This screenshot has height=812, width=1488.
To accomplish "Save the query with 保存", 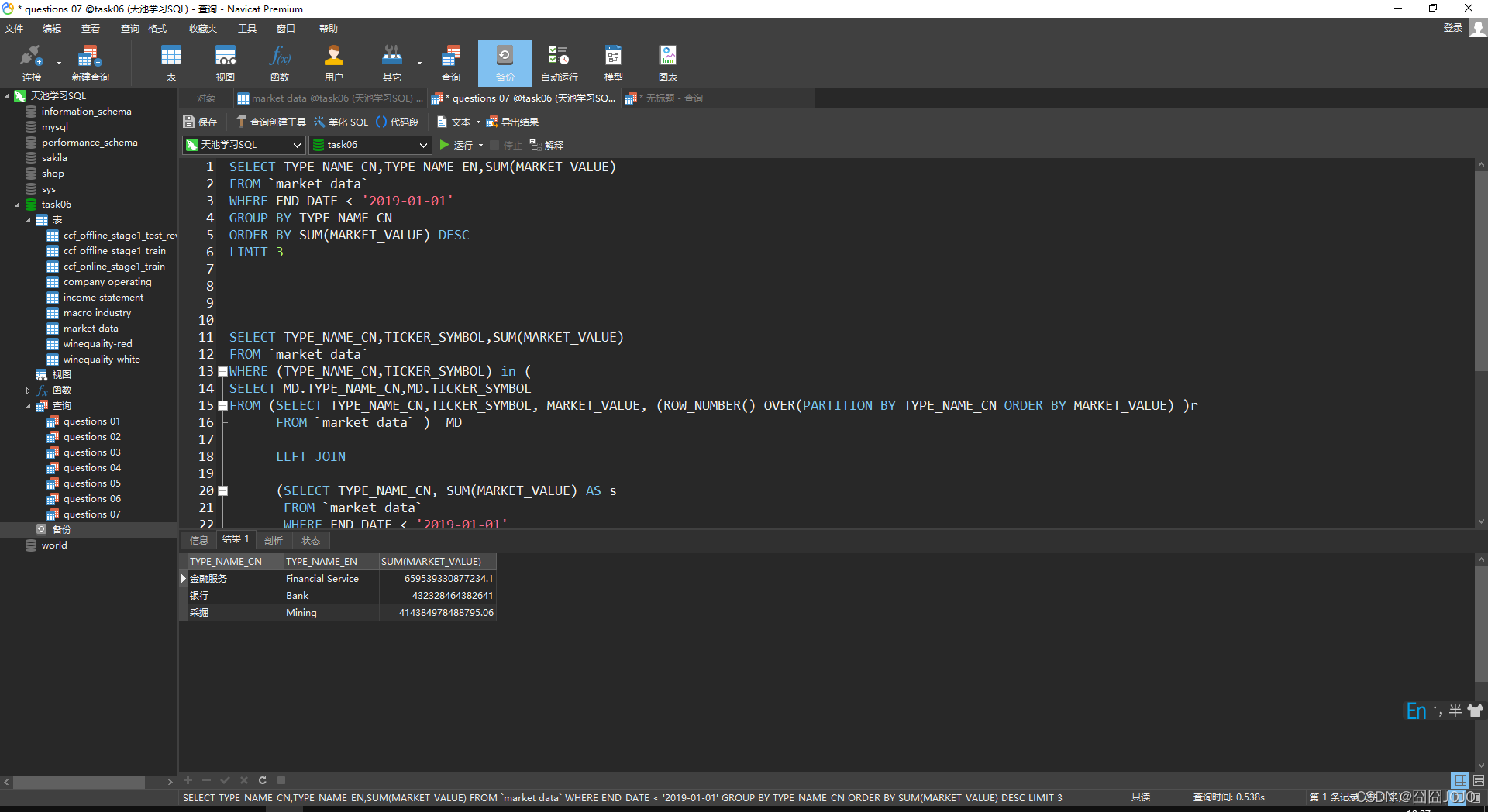I will [x=200, y=122].
